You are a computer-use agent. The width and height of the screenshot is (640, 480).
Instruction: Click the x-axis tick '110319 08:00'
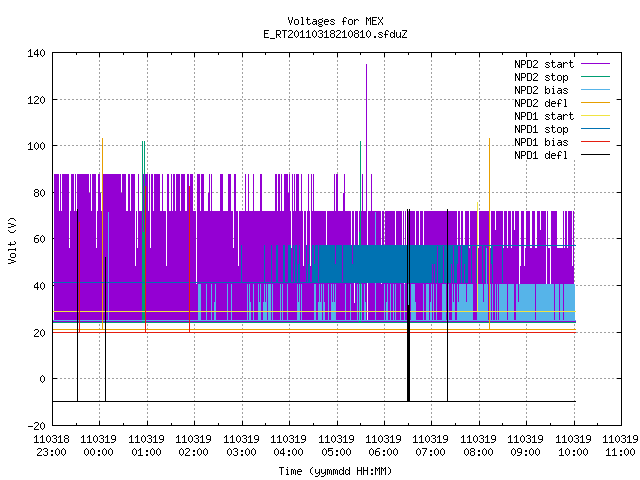click(478, 446)
